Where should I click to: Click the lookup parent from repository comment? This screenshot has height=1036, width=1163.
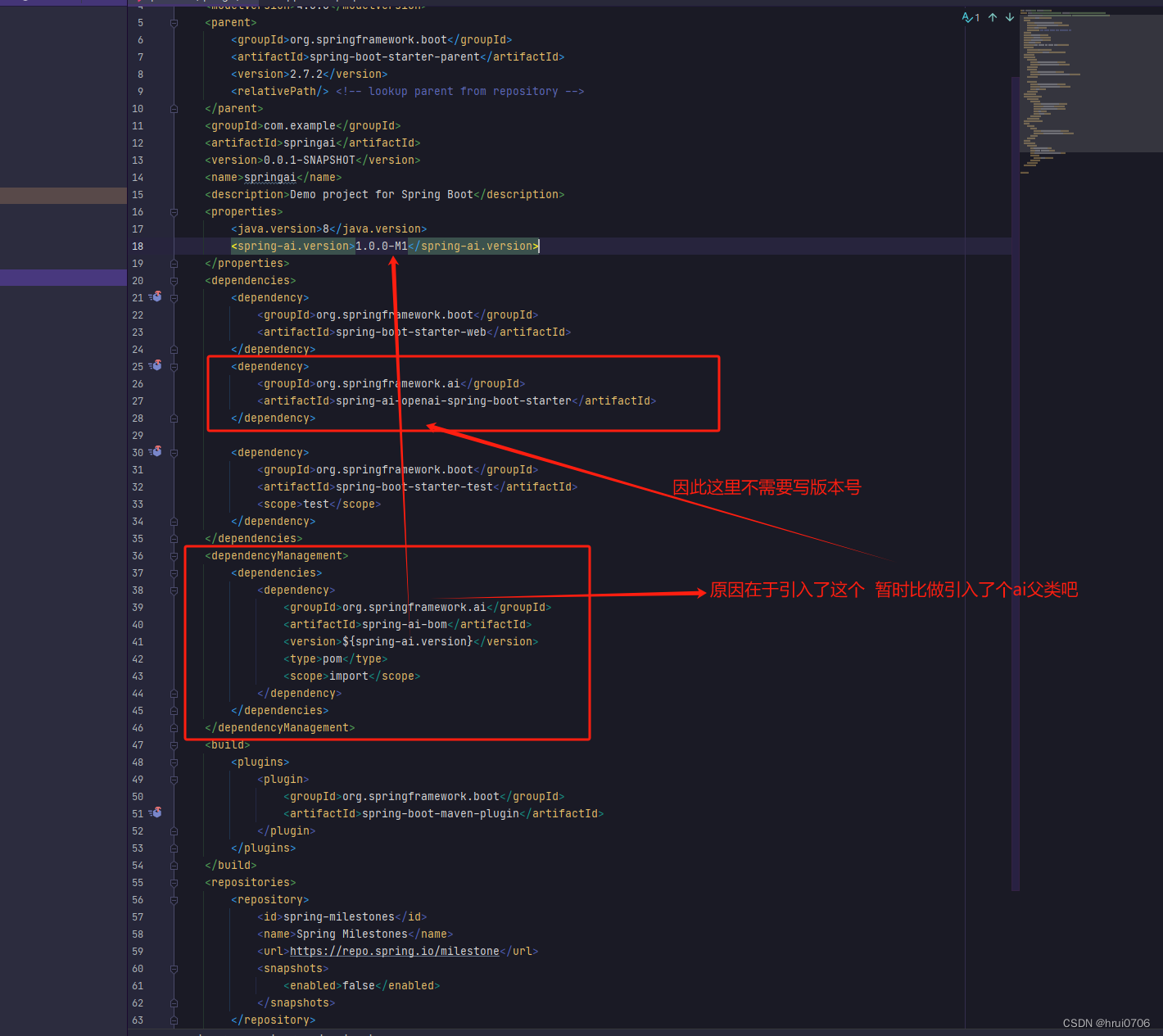pos(460,91)
